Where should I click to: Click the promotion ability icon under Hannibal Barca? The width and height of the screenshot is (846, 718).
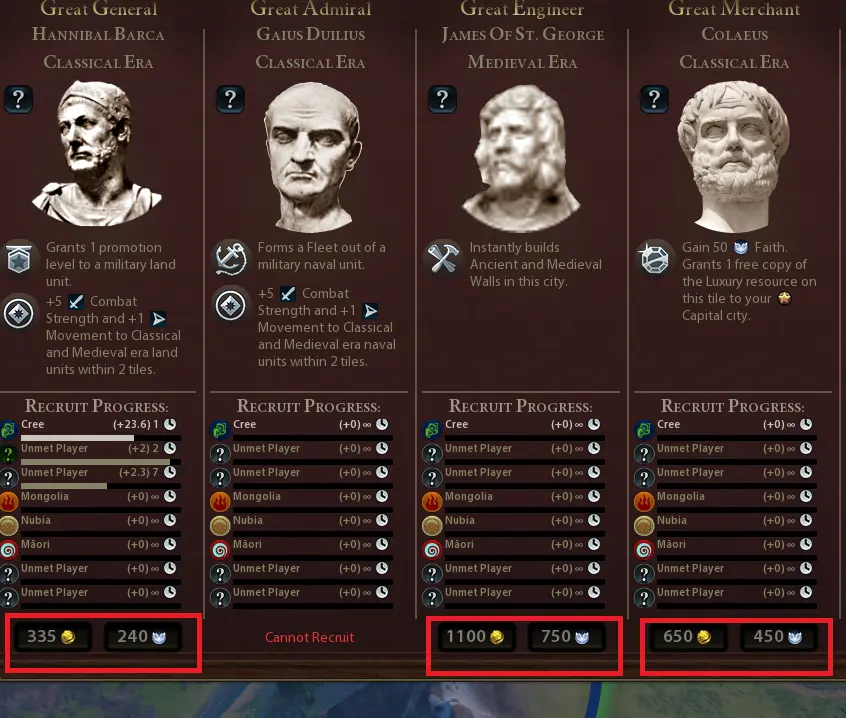(19, 258)
